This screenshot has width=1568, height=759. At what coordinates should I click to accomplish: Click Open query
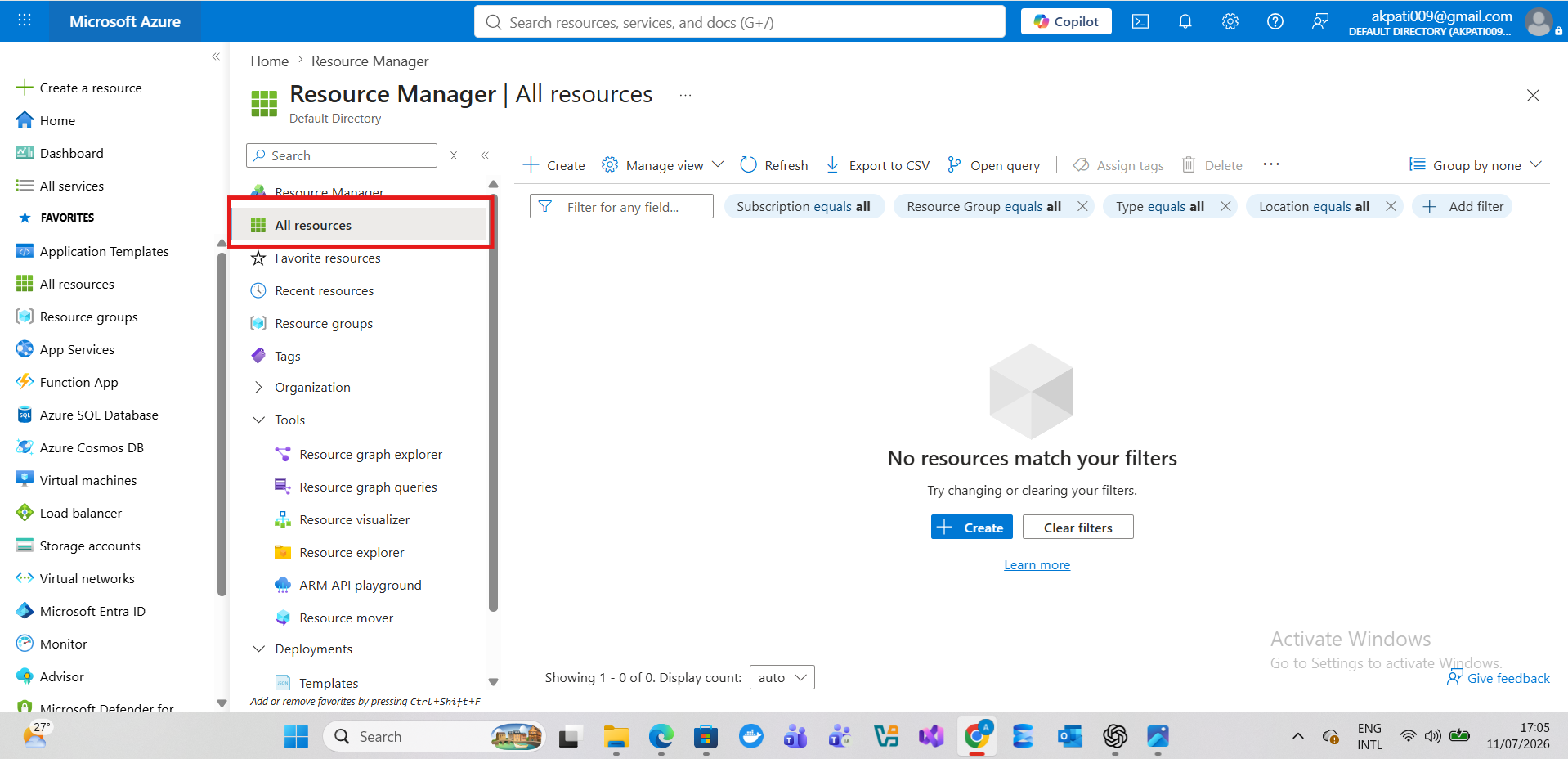pyautogui.click(x=993, y=165)
